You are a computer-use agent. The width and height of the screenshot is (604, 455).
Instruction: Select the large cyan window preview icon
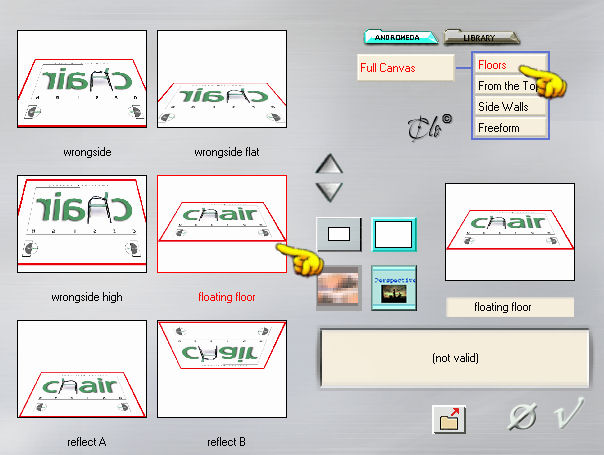(x=394, y=234)
